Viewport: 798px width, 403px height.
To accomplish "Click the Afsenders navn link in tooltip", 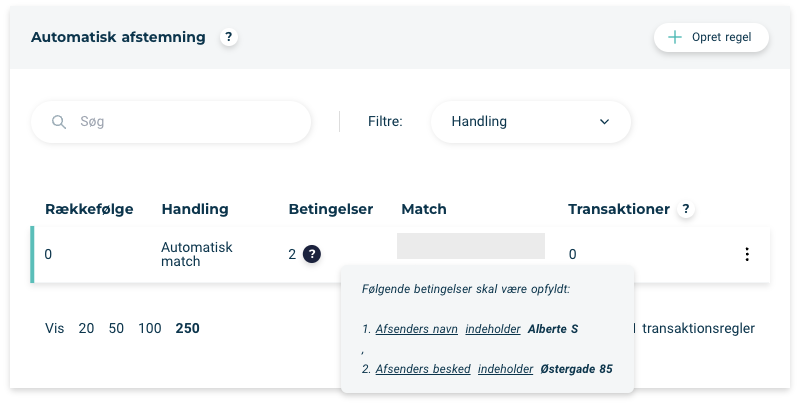I will 416,329.
